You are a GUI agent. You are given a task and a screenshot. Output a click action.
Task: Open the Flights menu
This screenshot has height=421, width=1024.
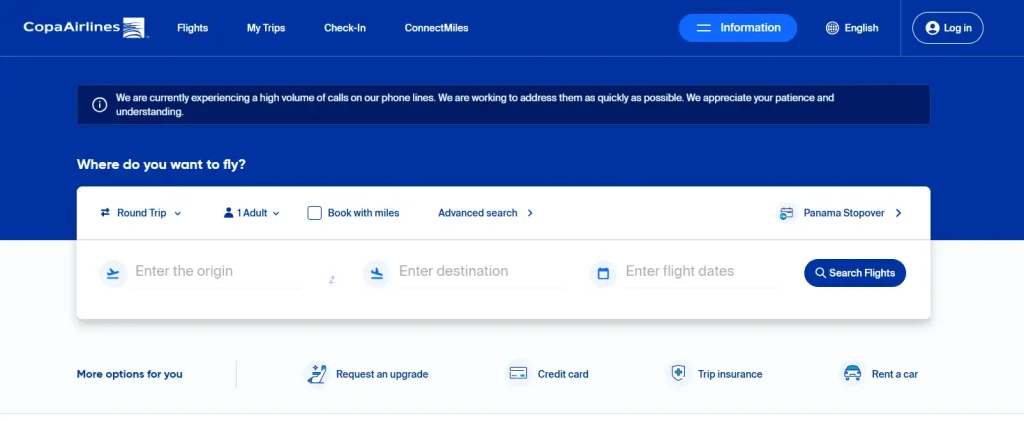[192, 28]
